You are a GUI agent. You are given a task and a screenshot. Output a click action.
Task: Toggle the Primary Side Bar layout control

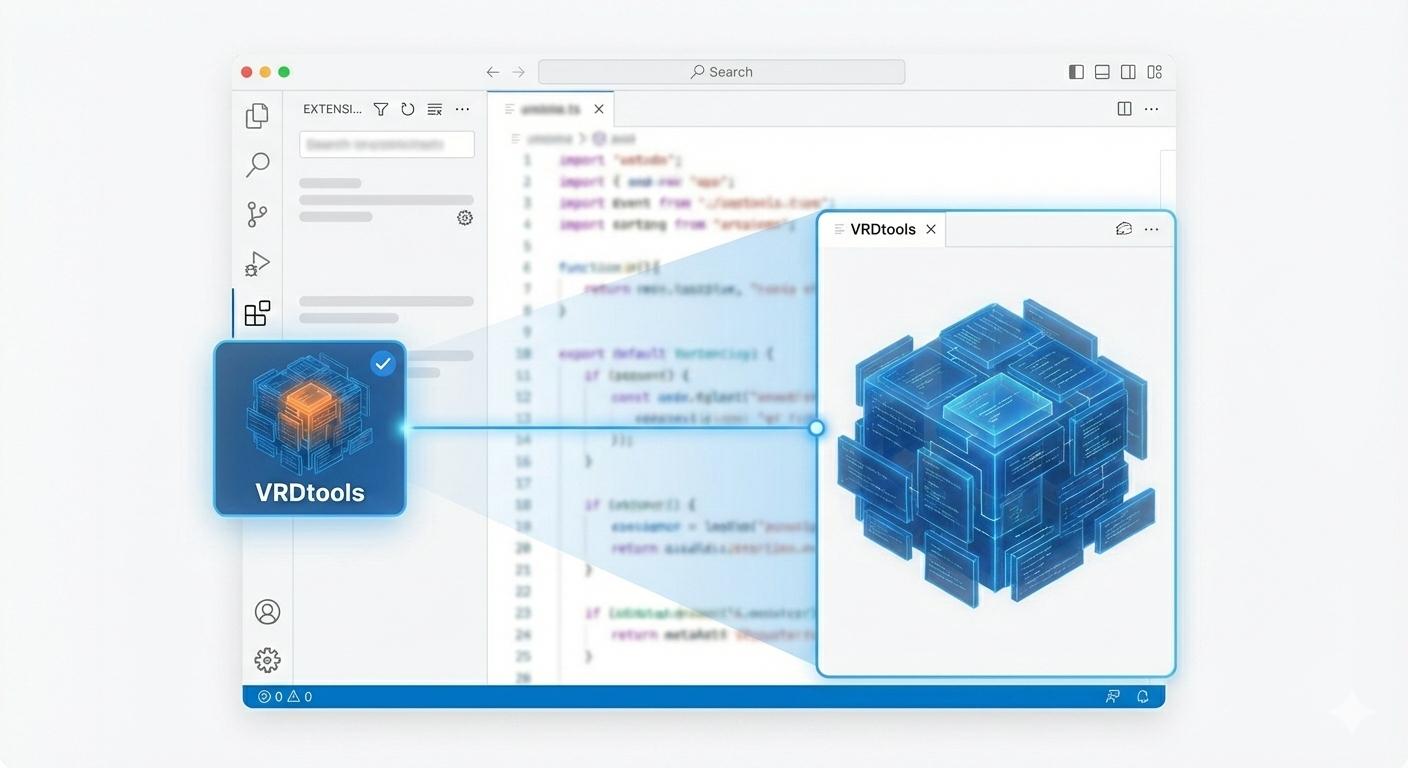[x=1076, y=71]
